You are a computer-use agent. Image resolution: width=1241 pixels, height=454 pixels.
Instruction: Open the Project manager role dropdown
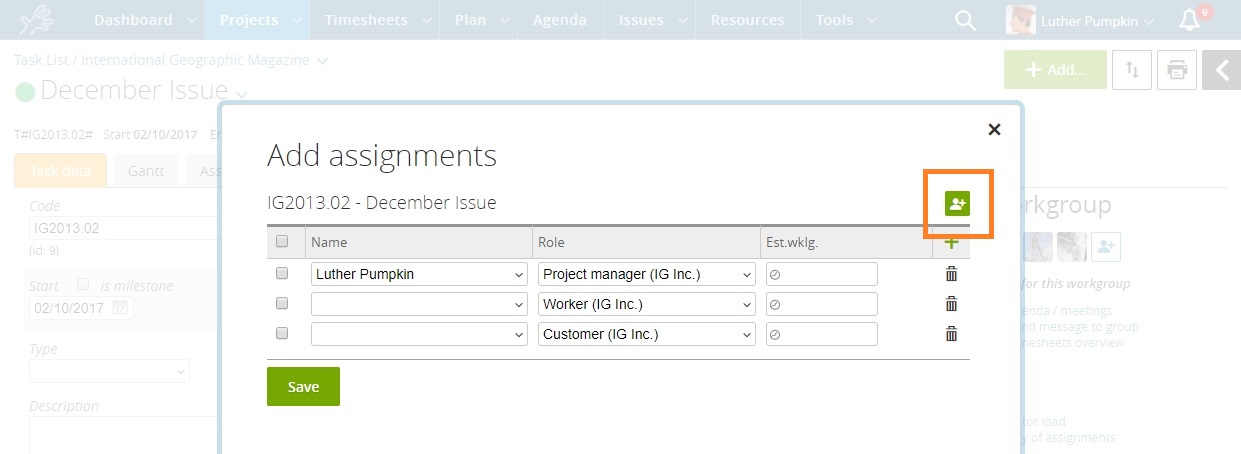[x=647, y=274]
